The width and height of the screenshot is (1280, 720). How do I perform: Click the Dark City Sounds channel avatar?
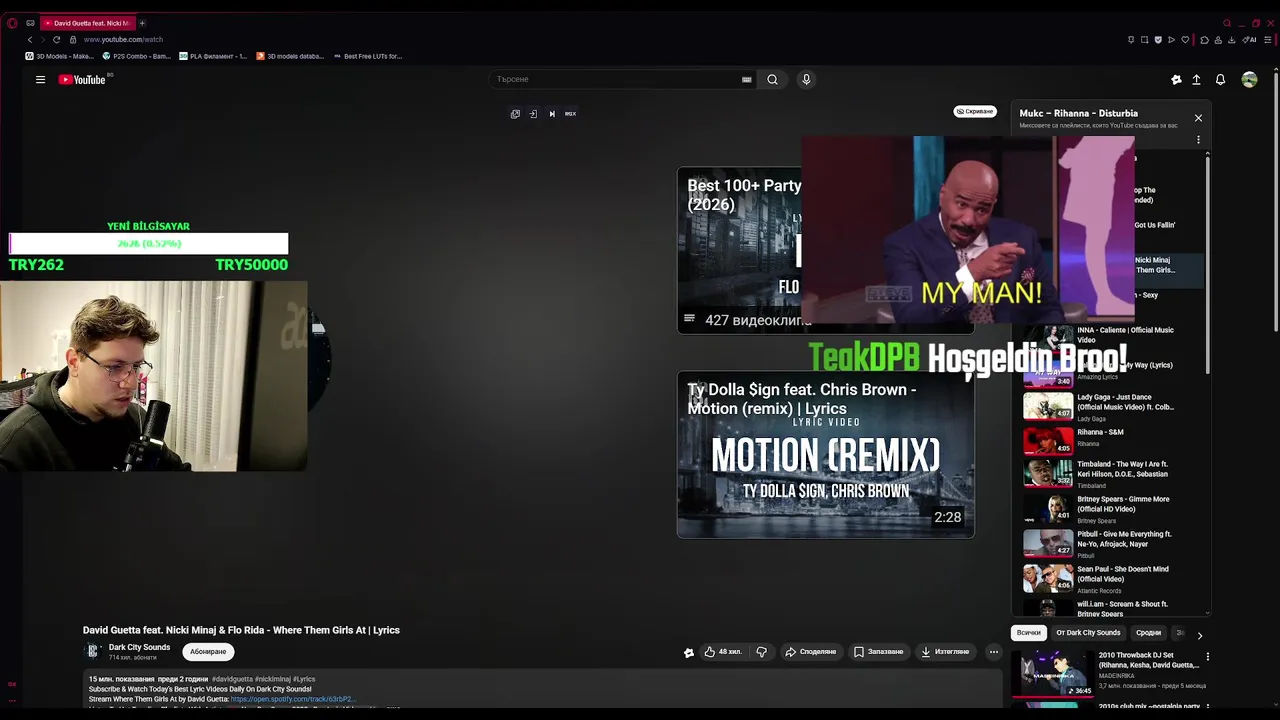(x=92, y=651)
